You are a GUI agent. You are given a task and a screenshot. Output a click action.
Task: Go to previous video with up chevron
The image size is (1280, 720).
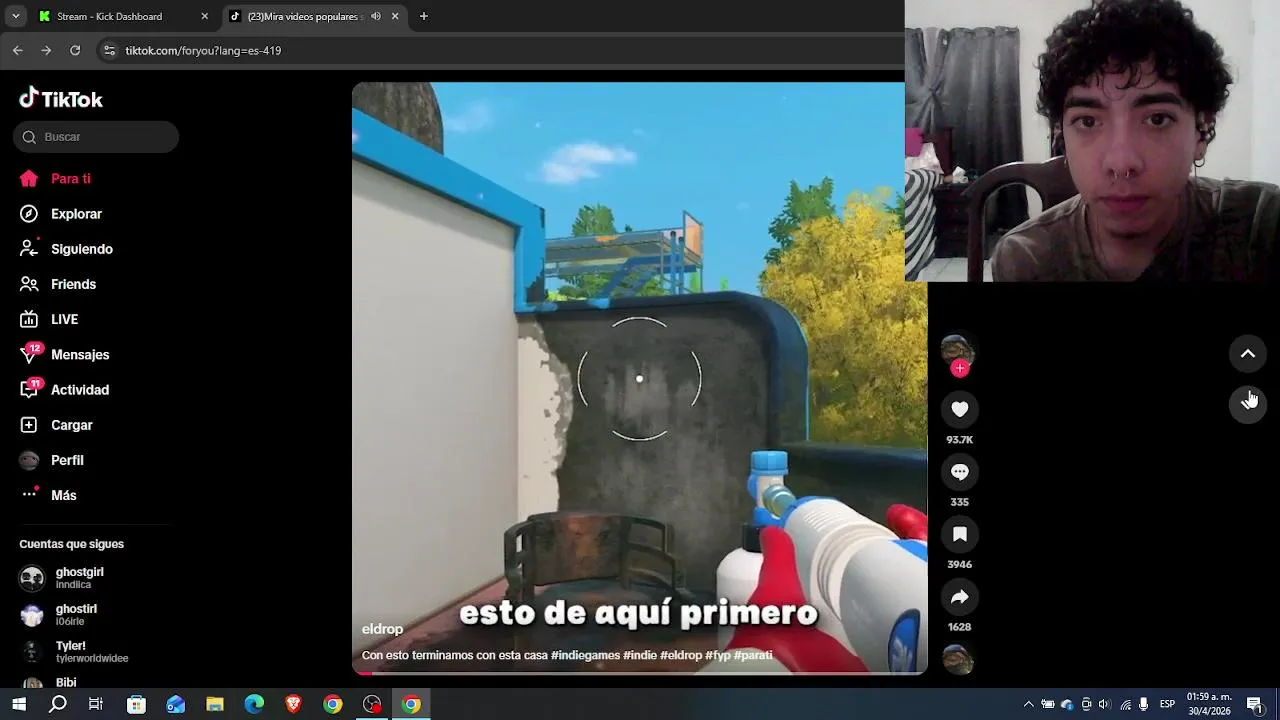1248,354
